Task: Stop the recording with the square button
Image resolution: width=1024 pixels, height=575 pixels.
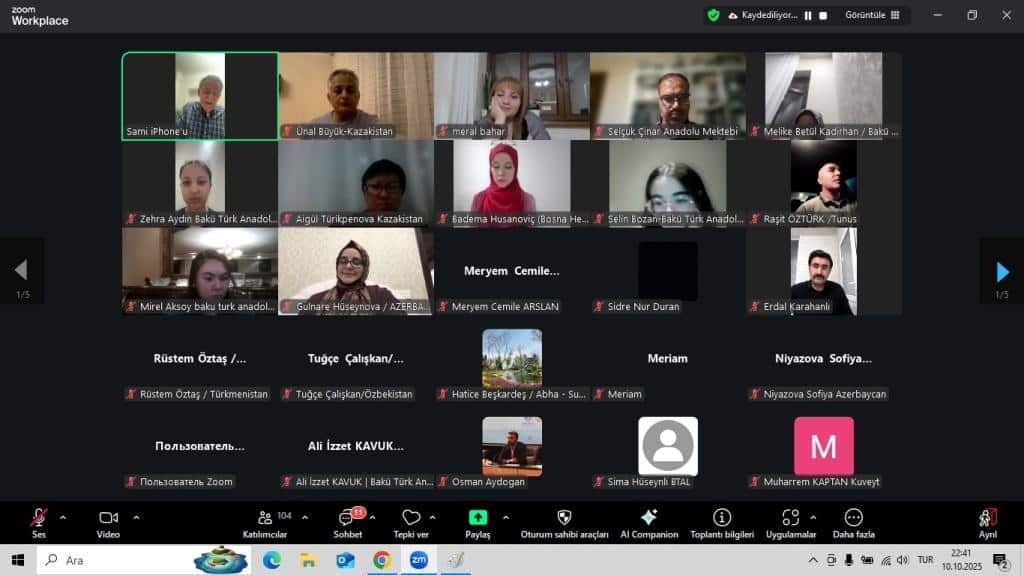Action: 823,15
